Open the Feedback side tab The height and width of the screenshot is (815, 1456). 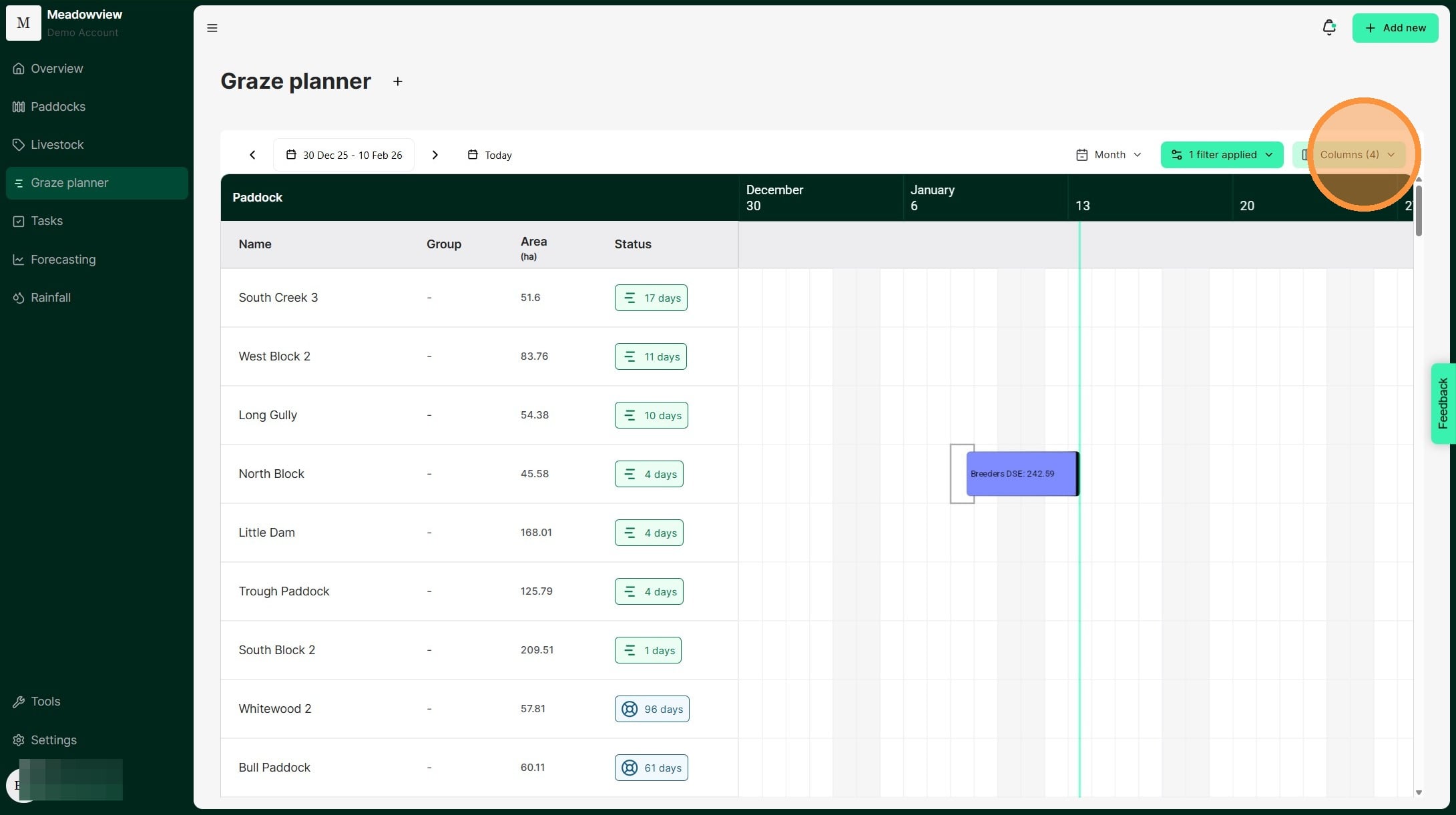(1443, 403)
